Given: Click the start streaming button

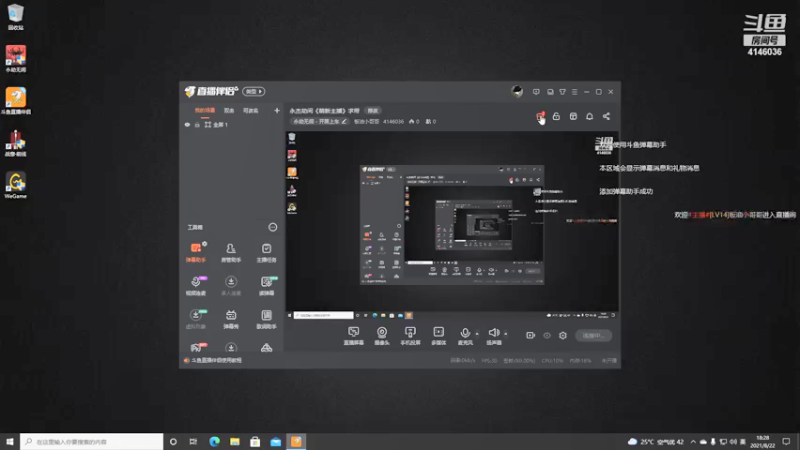Looking at the screenshot, I should [x=593, y=335].
